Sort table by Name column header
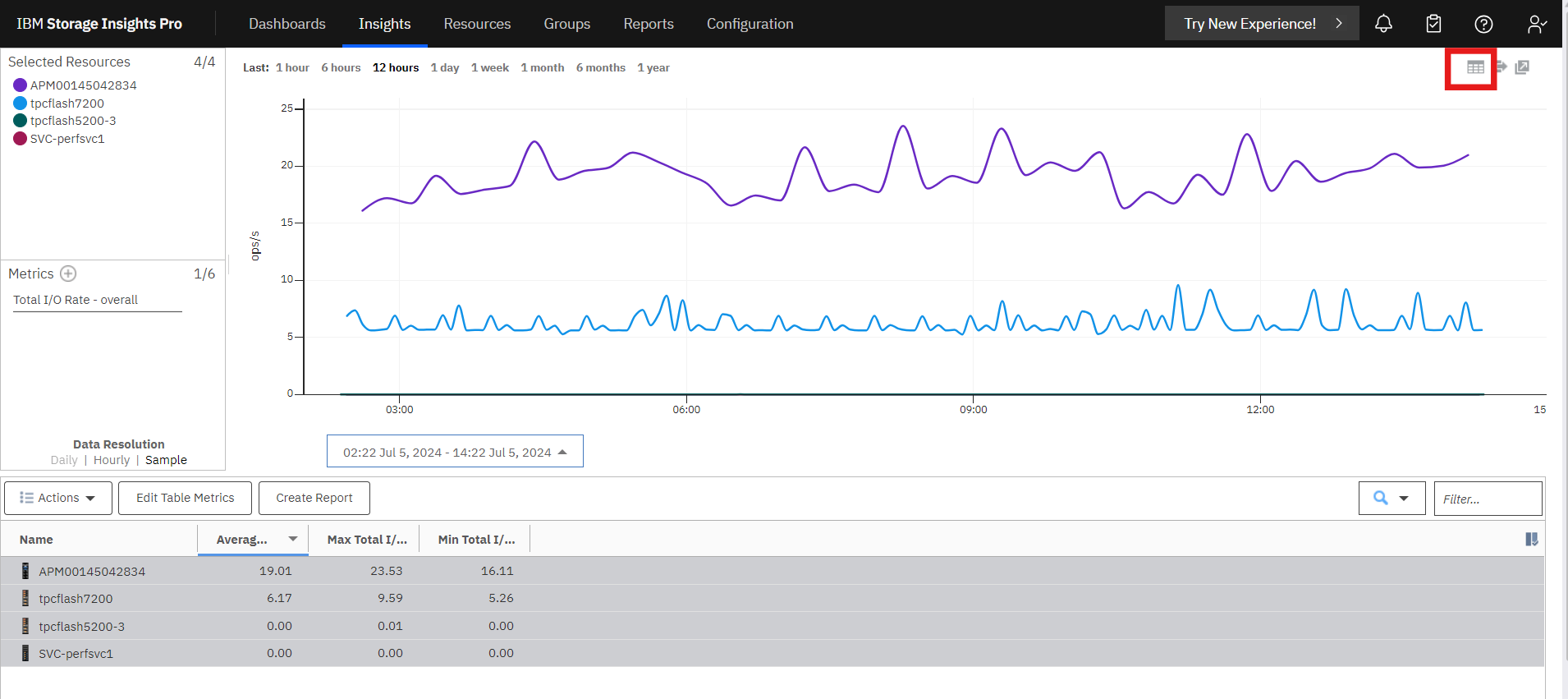The width and height of the screenshot is (1568, 699). pos(36,540)
